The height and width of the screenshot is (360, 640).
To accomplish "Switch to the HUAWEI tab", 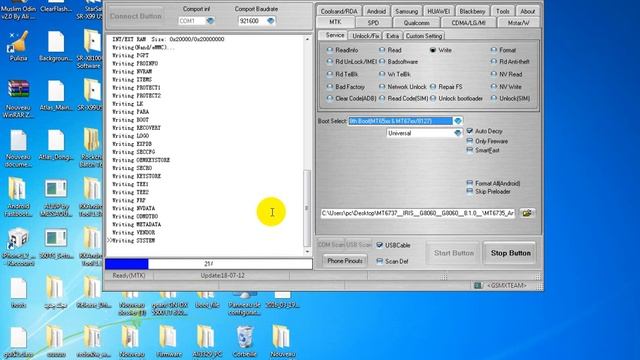I will point(438,11).
